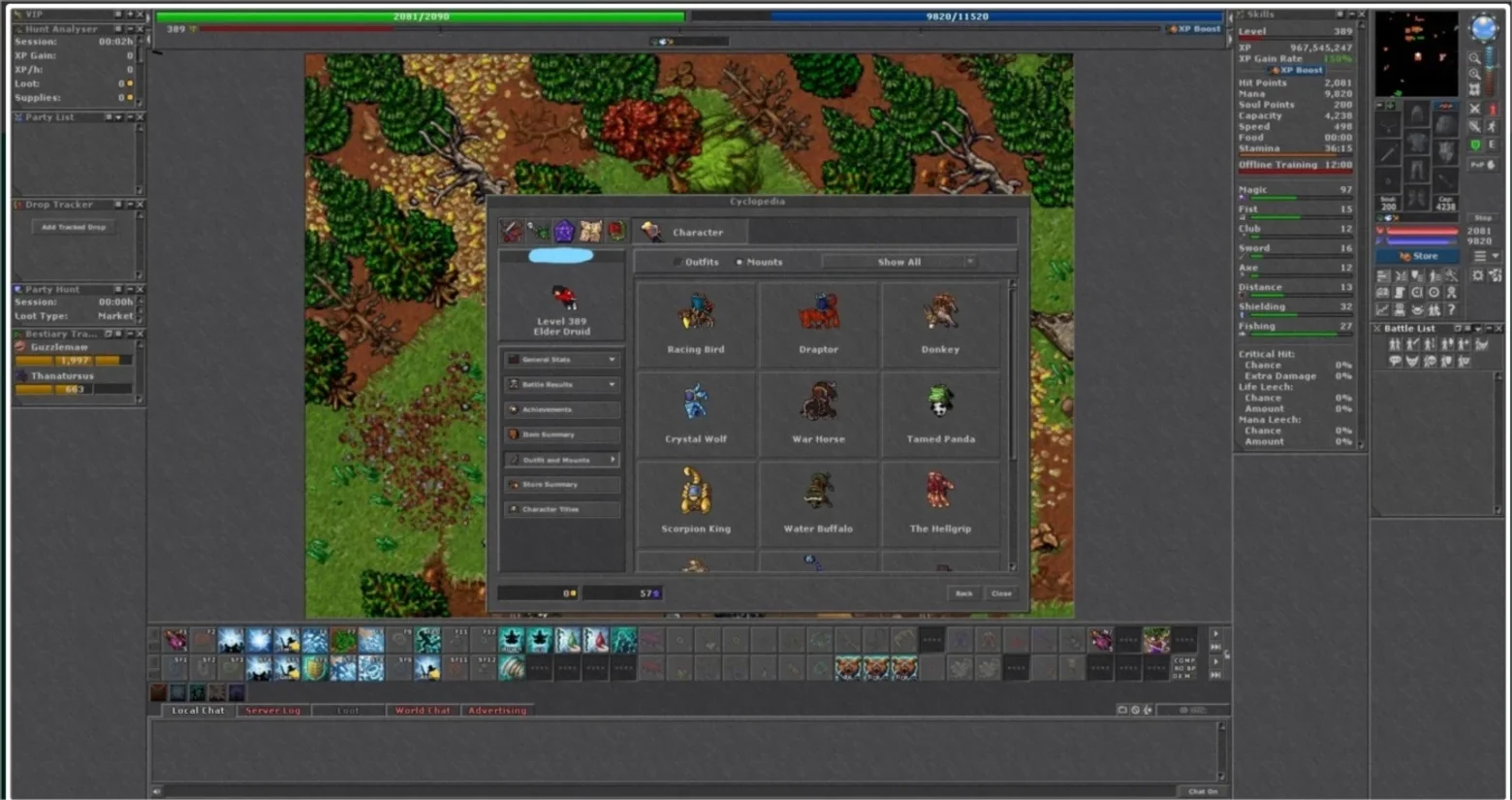
Task: Expand the General Stats dropdown
Action: click(x=562, y=360)
